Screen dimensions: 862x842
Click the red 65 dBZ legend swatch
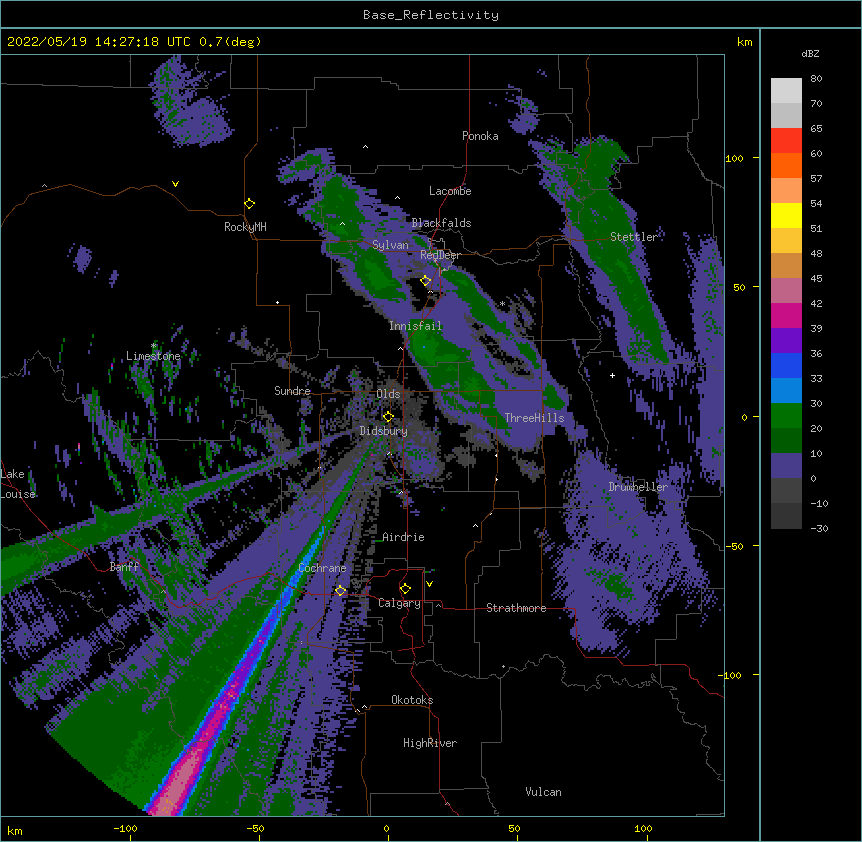[x=786, y=141]
